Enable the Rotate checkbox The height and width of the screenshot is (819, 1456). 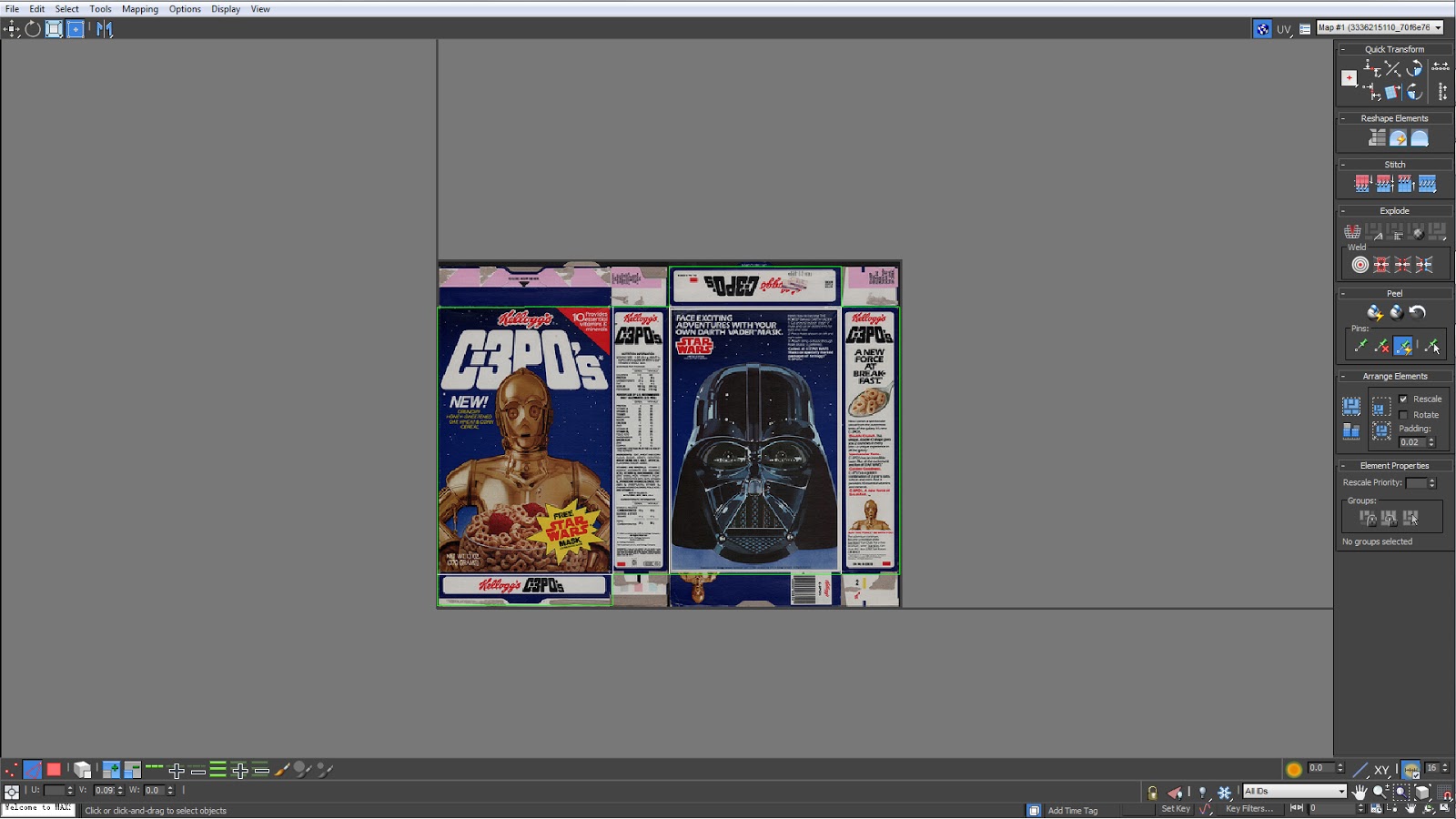[x=1403, y=415]
